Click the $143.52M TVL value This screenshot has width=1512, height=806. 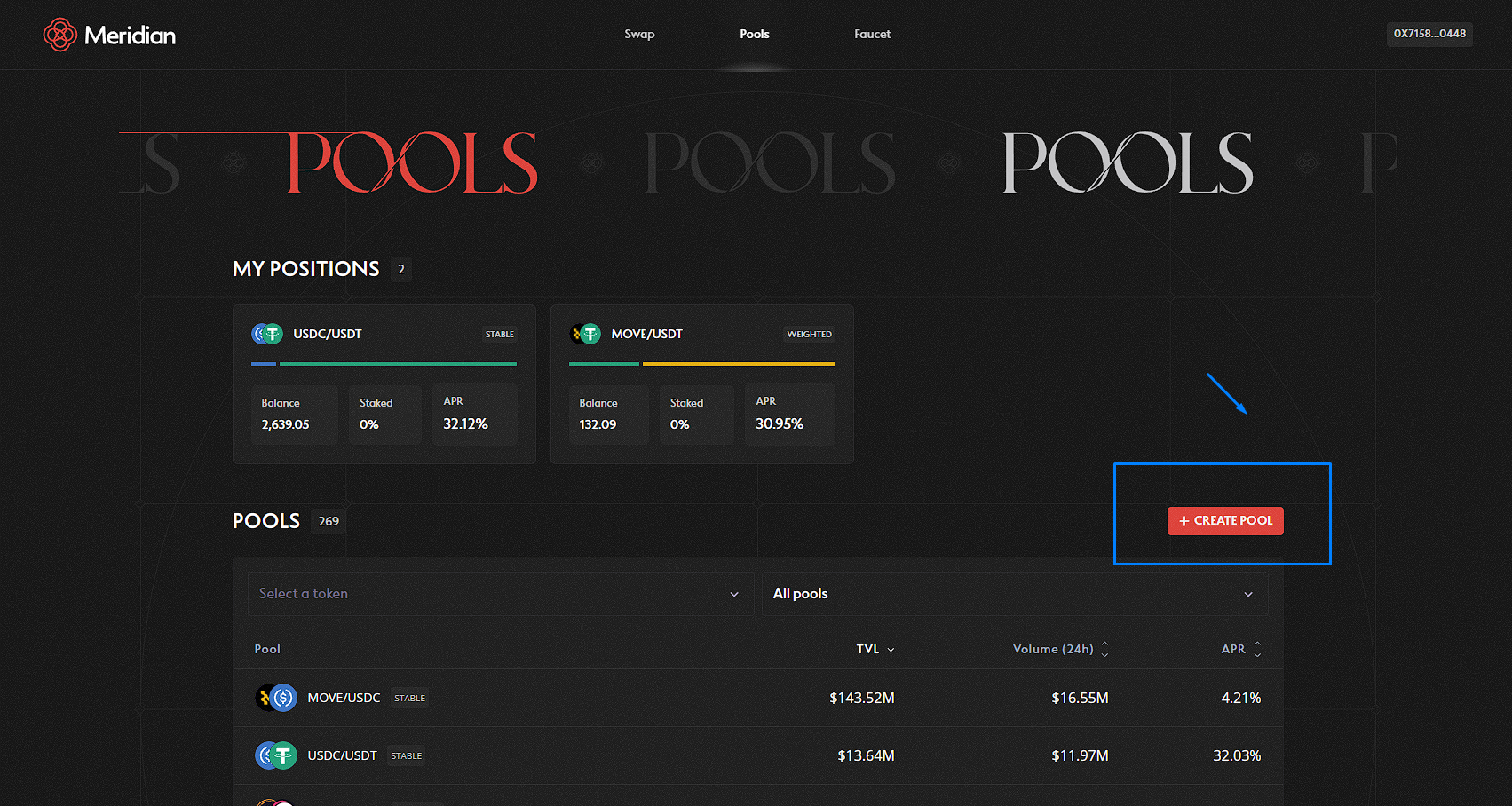(x=862, y=698)
